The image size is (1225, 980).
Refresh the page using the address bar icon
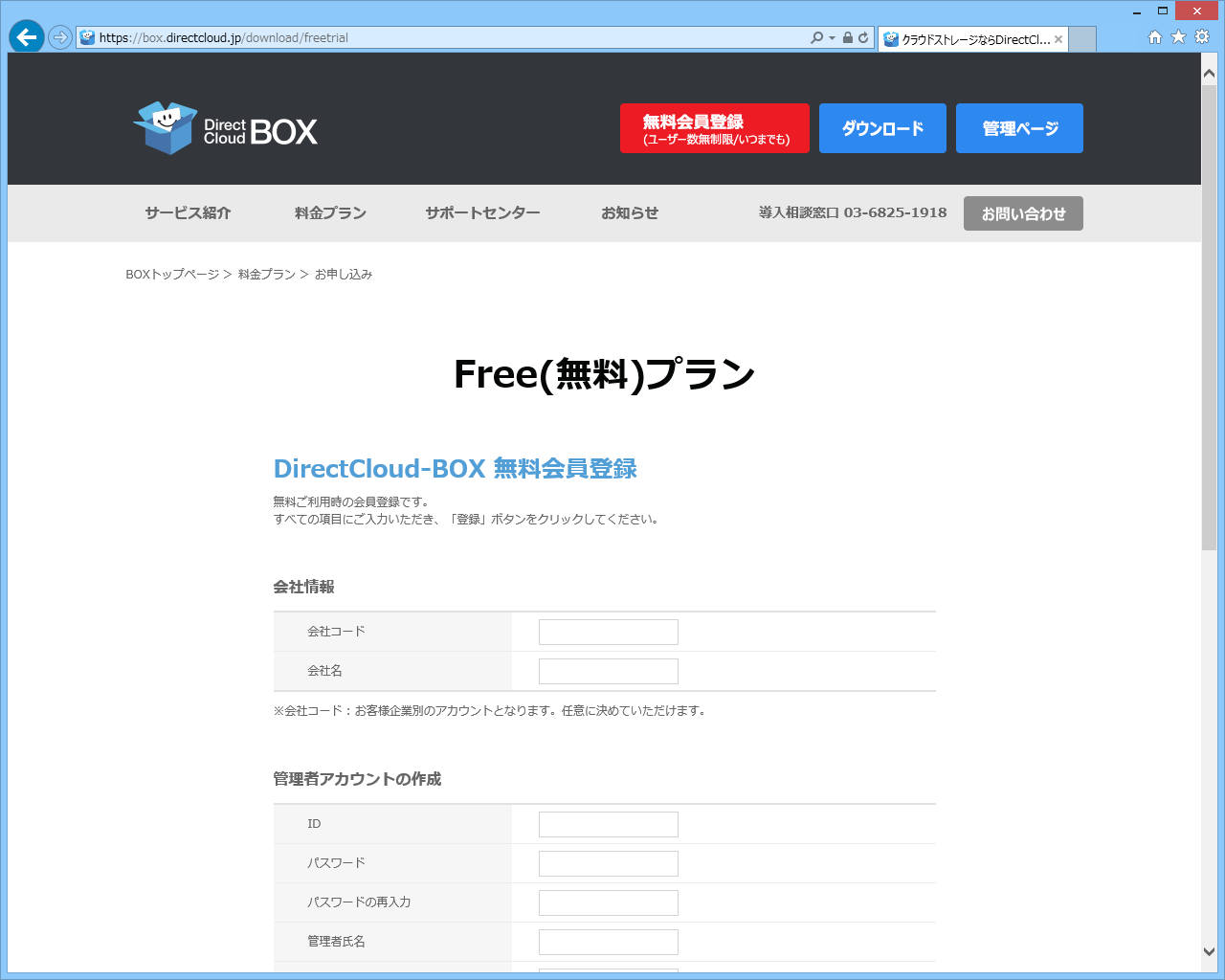coord(864,38)
